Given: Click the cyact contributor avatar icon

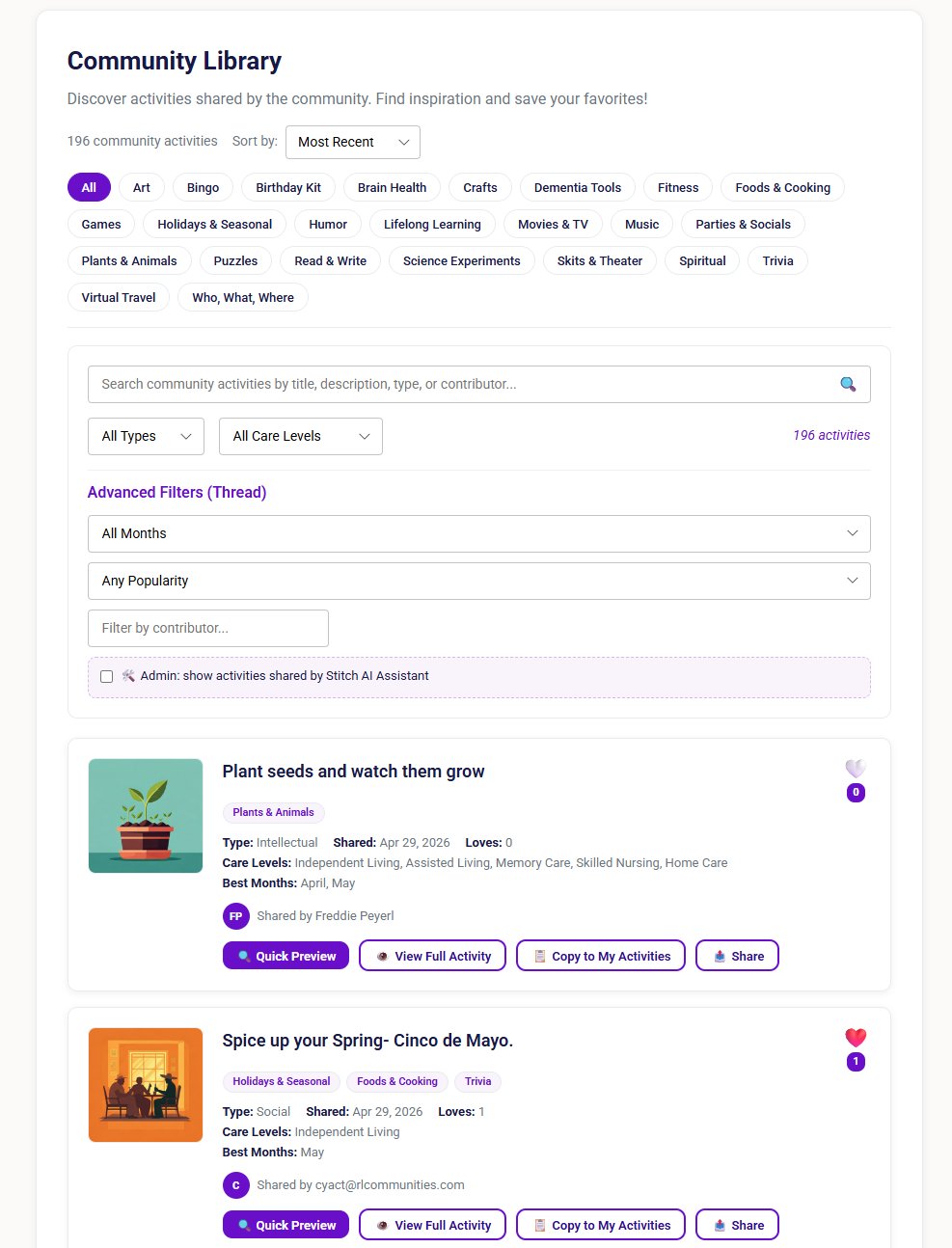Looking at the screenshot, I should (236, 1184).
